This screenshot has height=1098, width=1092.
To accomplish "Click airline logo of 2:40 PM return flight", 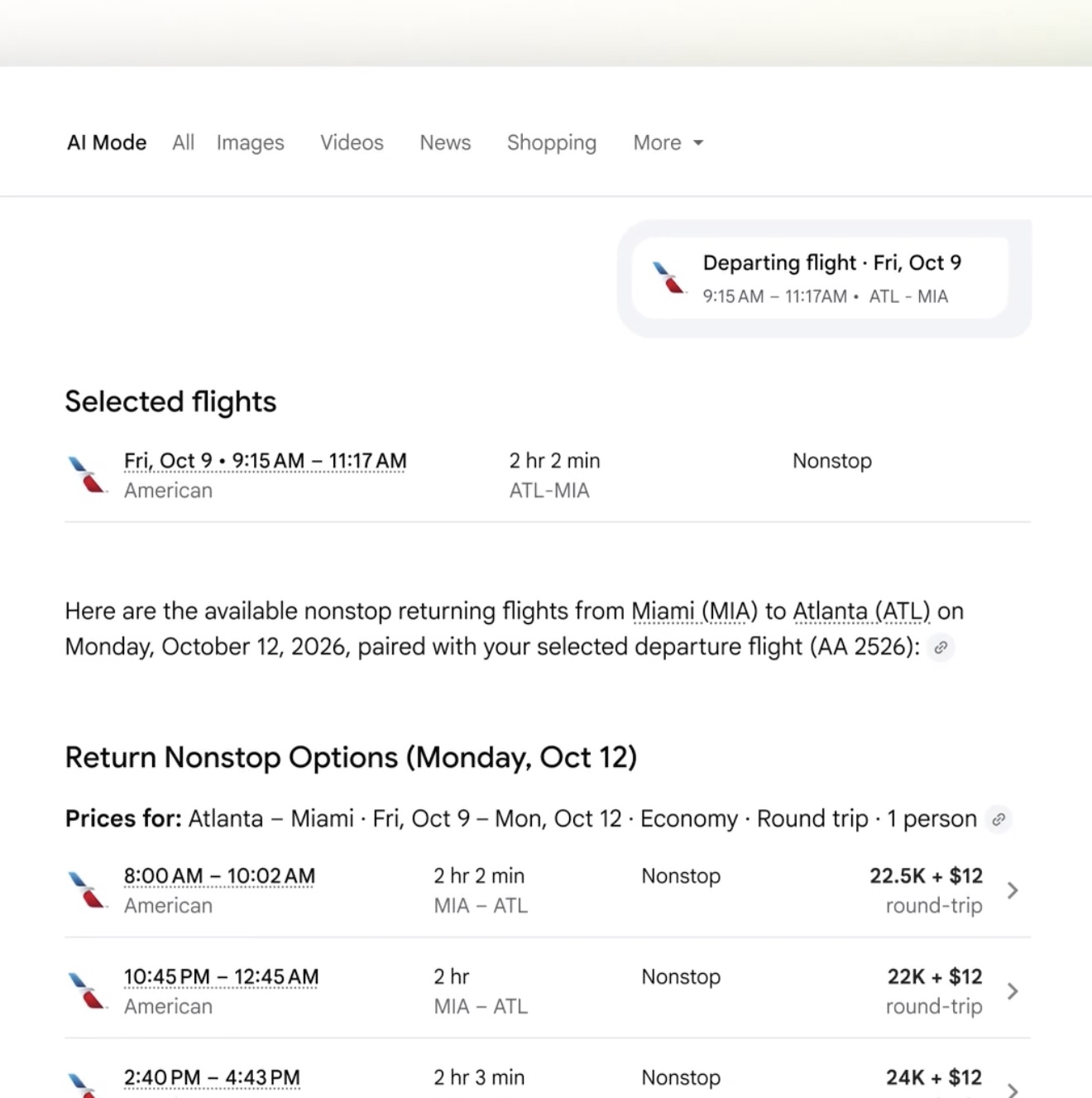I will [x=86, y=1085].
